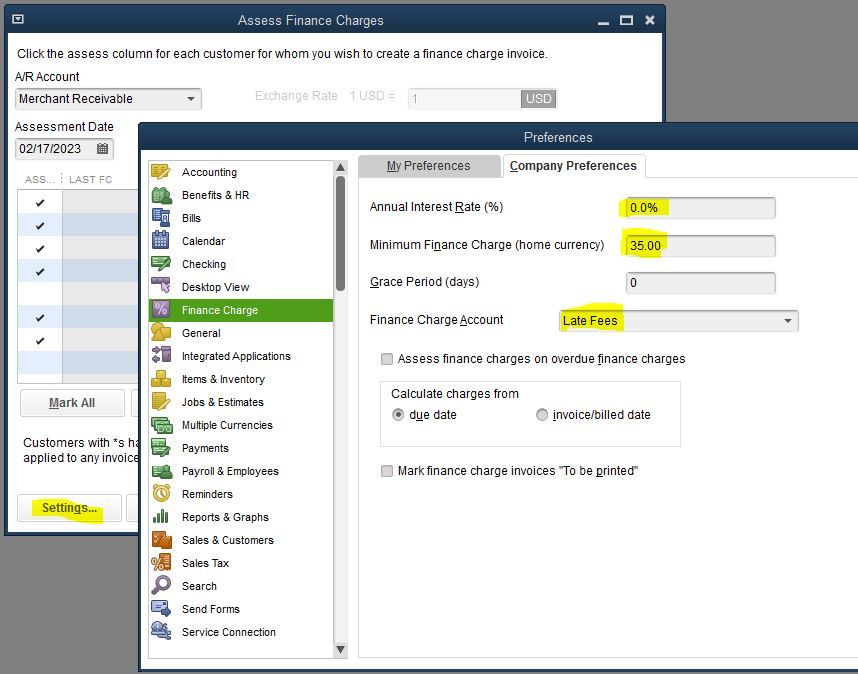Click the ASS... column header
Image resolution: width=858 pixels, height=674 pixels.
39,179
